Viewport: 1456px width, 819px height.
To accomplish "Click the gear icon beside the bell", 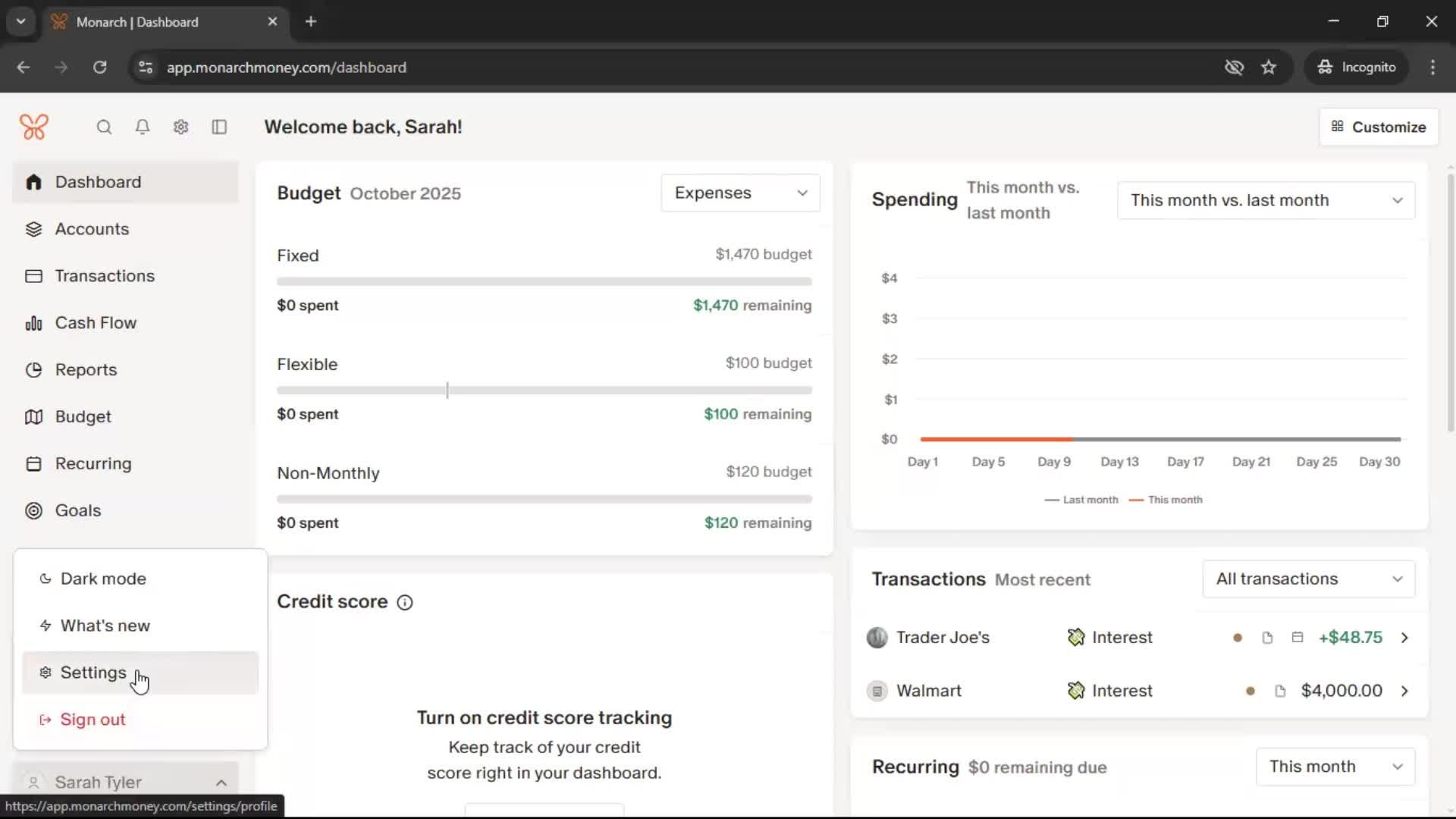I will click(180, 127).
